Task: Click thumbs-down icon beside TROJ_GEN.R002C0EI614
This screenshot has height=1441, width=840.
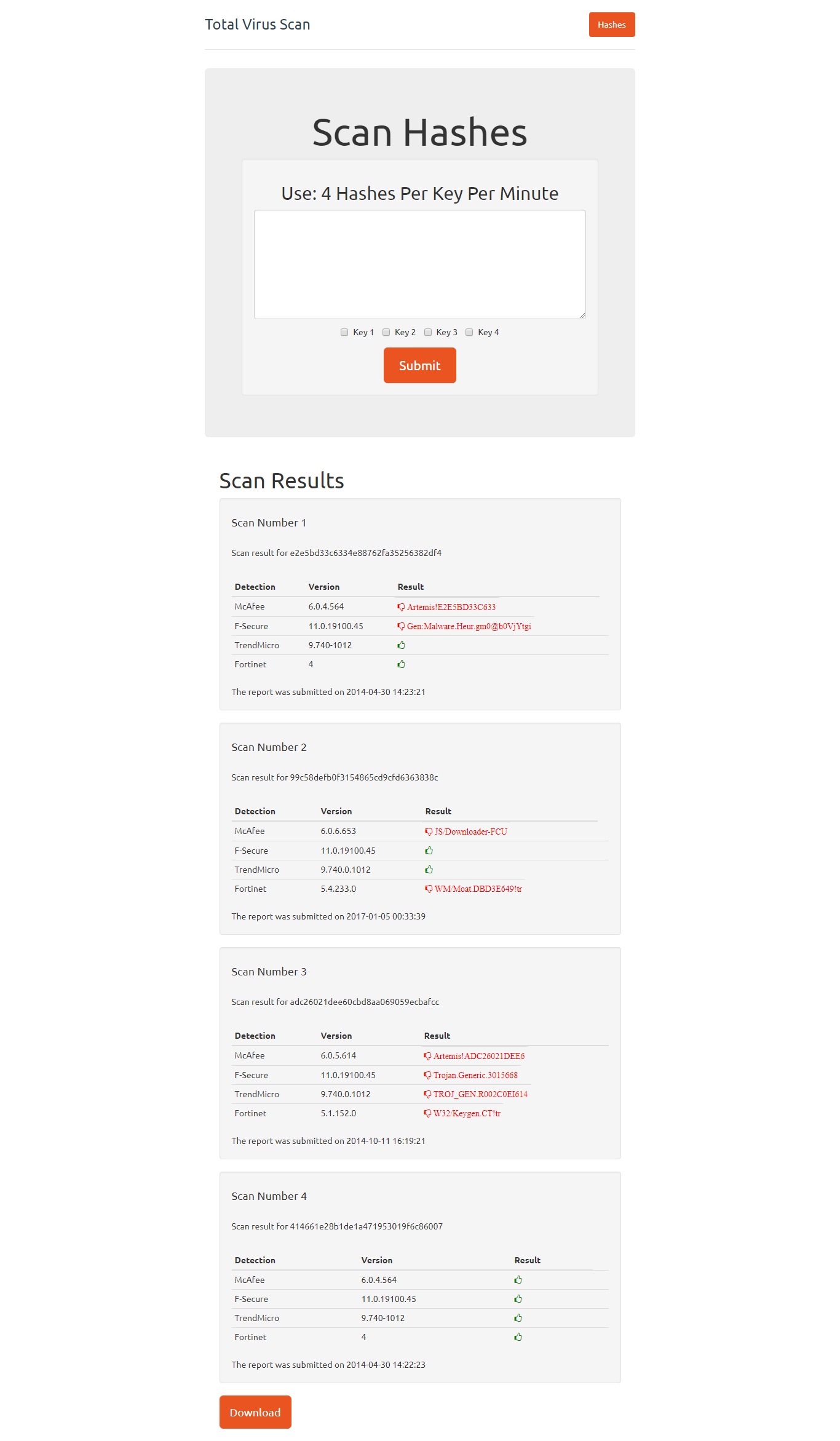Action: coord(427,1094)
